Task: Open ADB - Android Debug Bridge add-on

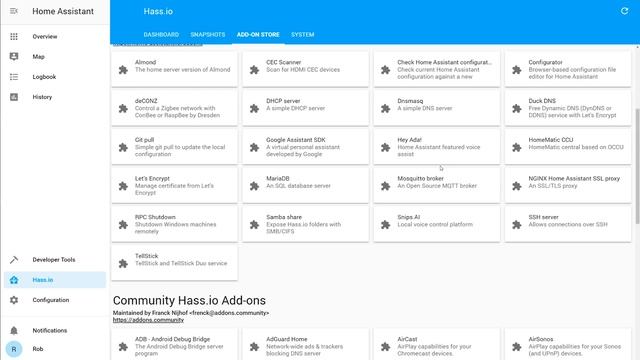Action: pyautogui.click(x=174, y=344)
